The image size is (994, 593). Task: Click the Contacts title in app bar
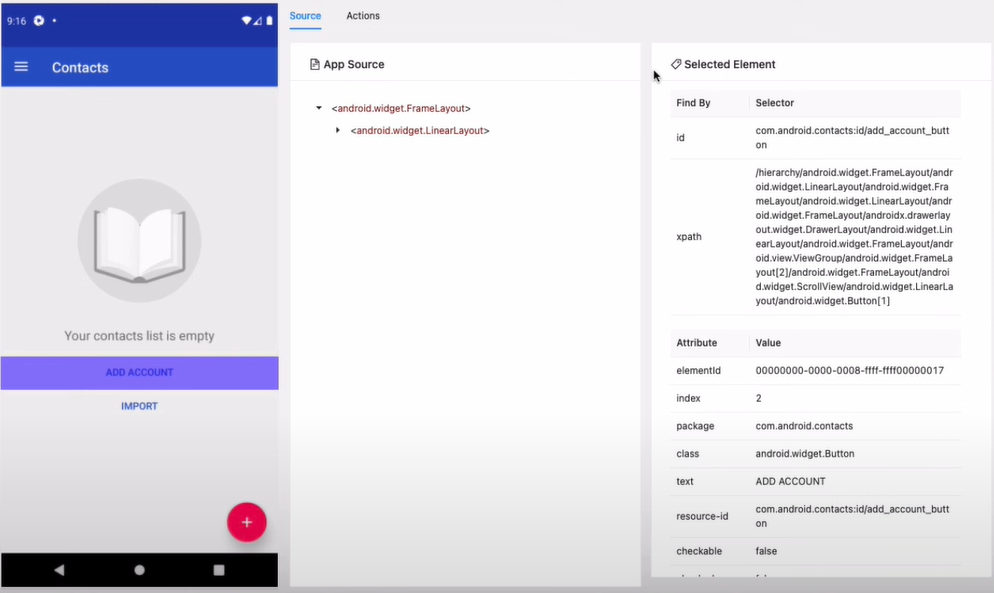click(x=80, y=67)
